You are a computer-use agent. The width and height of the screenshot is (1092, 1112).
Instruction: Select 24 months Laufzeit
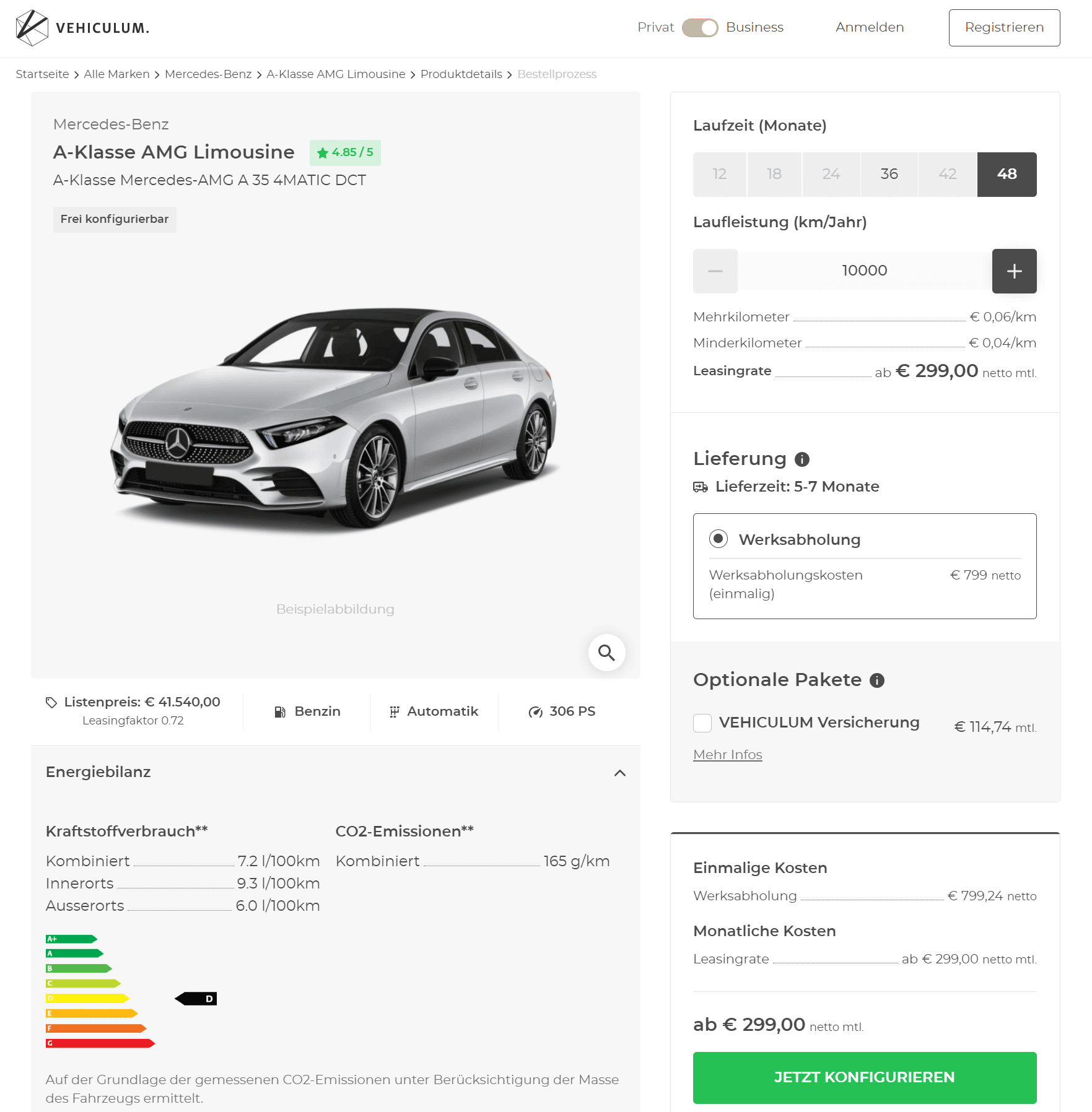pos(831,175)
